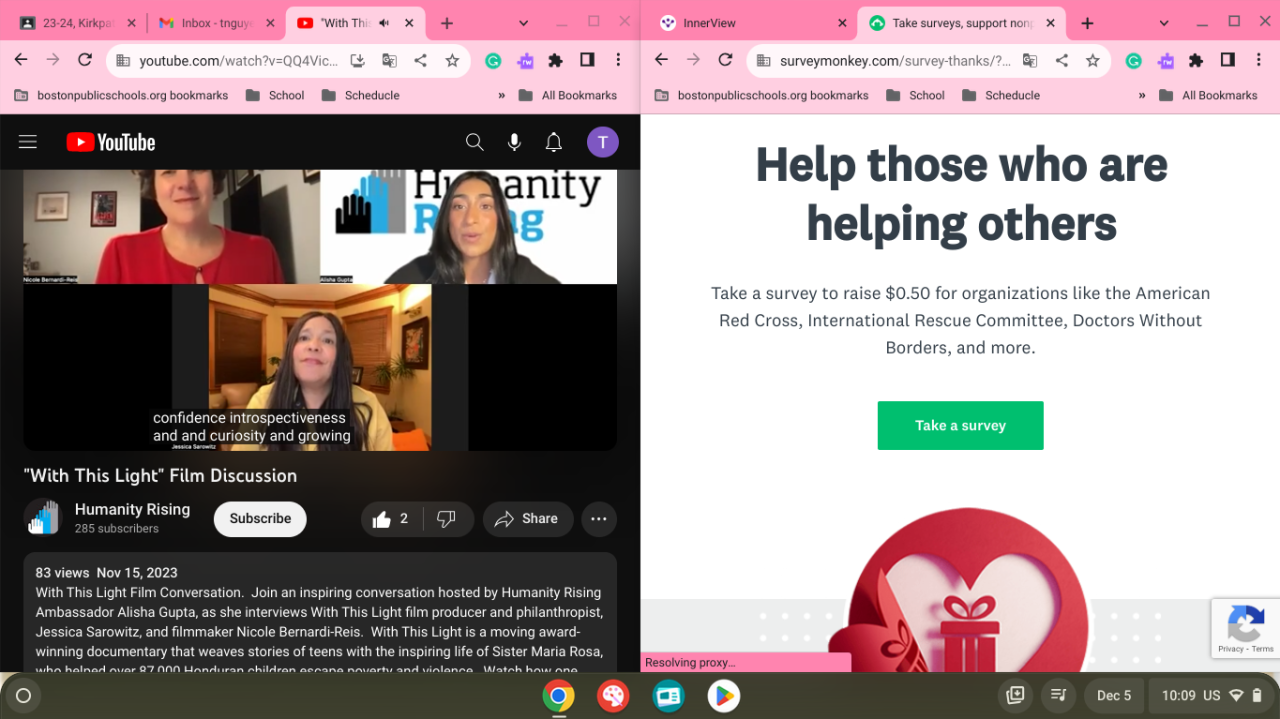Open new tab in YouTube window
This screenshot has width=1280, height=719.
pos(447,23)
